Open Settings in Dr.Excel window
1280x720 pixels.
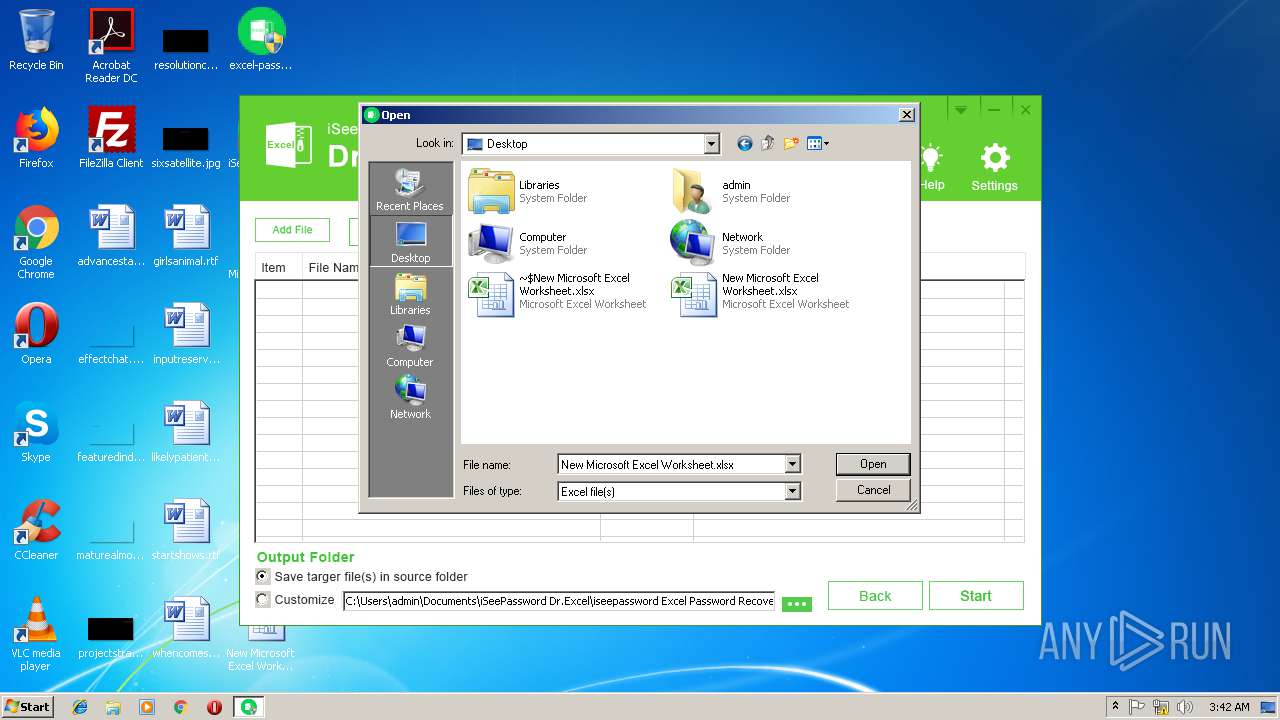(994, 167)
